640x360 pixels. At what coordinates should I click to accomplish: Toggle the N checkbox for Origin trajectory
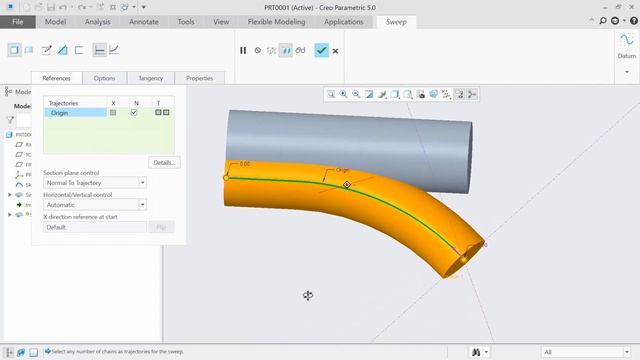(134, 112)
